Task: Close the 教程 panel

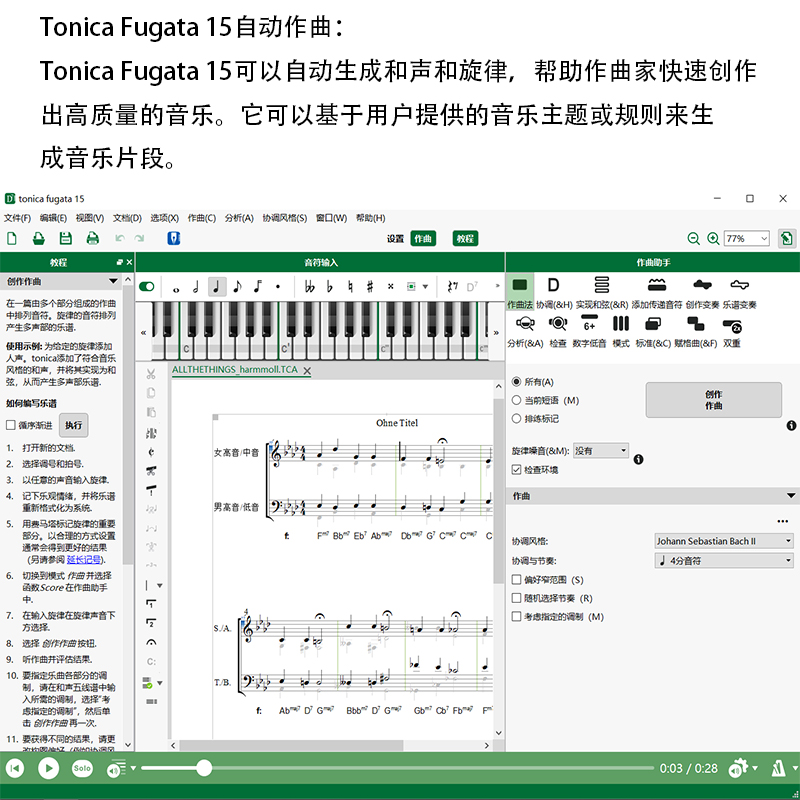Action: coord(129,262)
